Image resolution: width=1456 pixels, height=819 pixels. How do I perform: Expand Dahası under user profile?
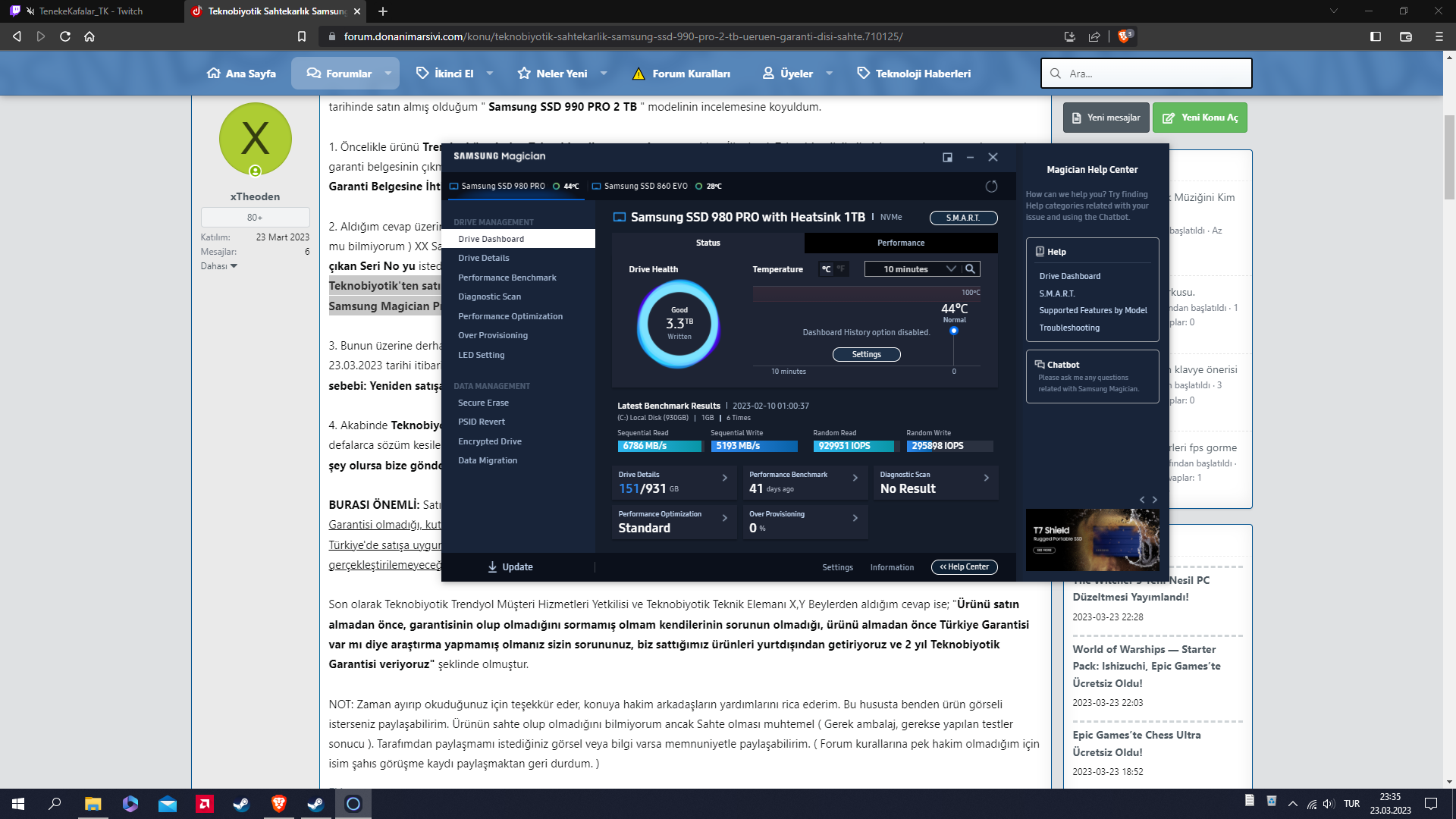[x=219, y=266]
